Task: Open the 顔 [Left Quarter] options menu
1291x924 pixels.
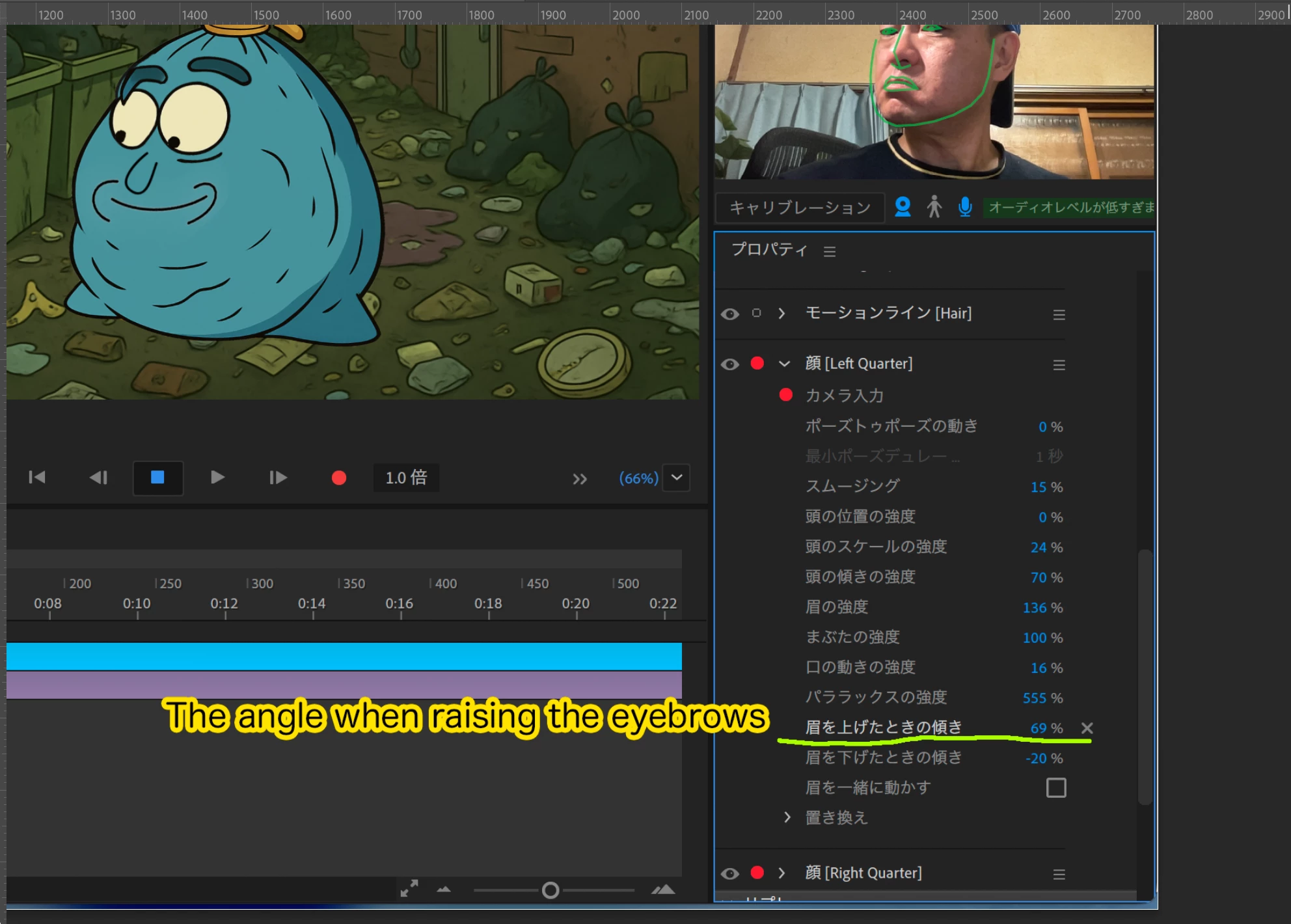Action: (1059, 365)
